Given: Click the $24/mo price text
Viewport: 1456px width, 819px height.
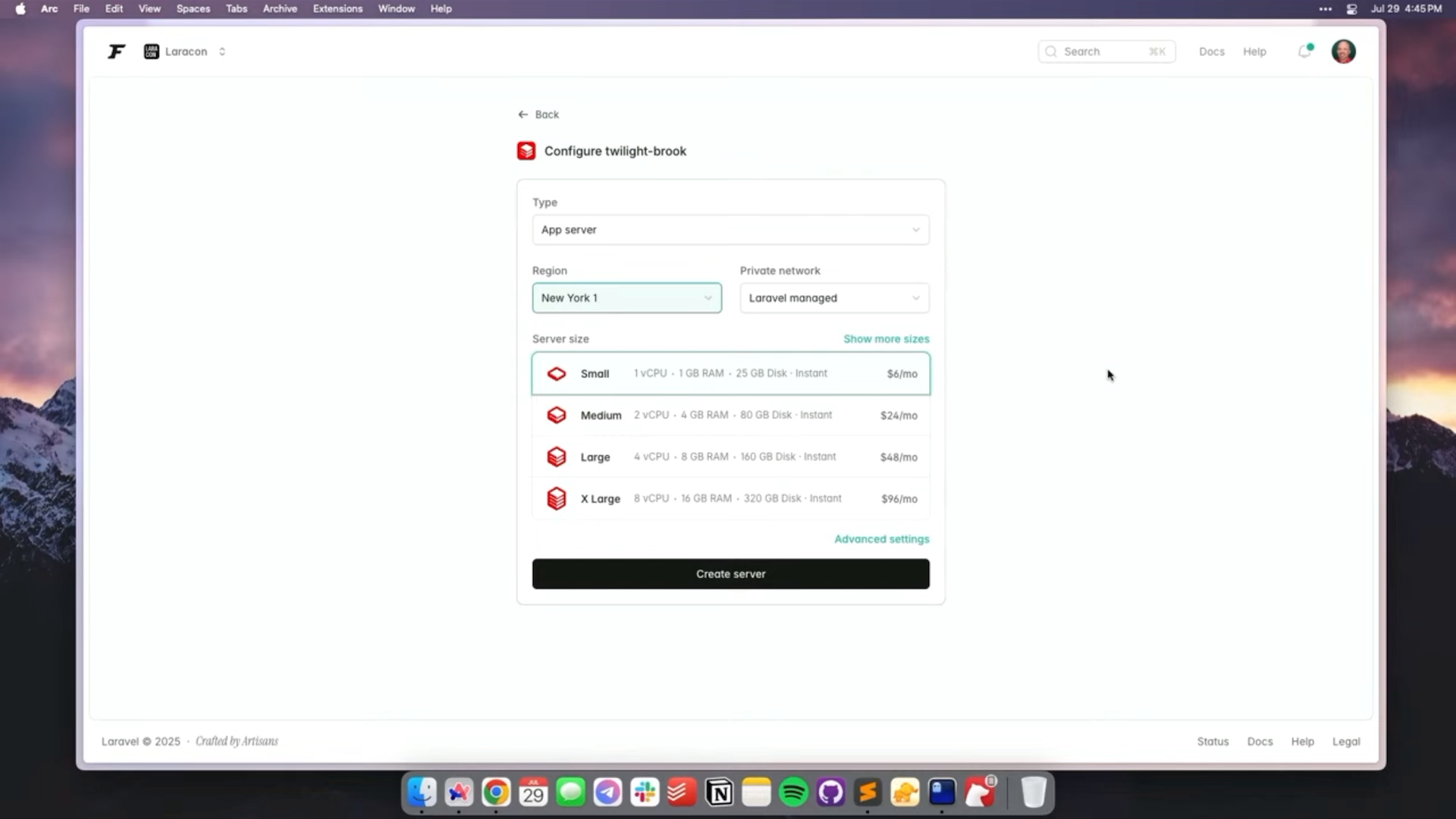Looking at the screenshot, I should tap(899, 416).
